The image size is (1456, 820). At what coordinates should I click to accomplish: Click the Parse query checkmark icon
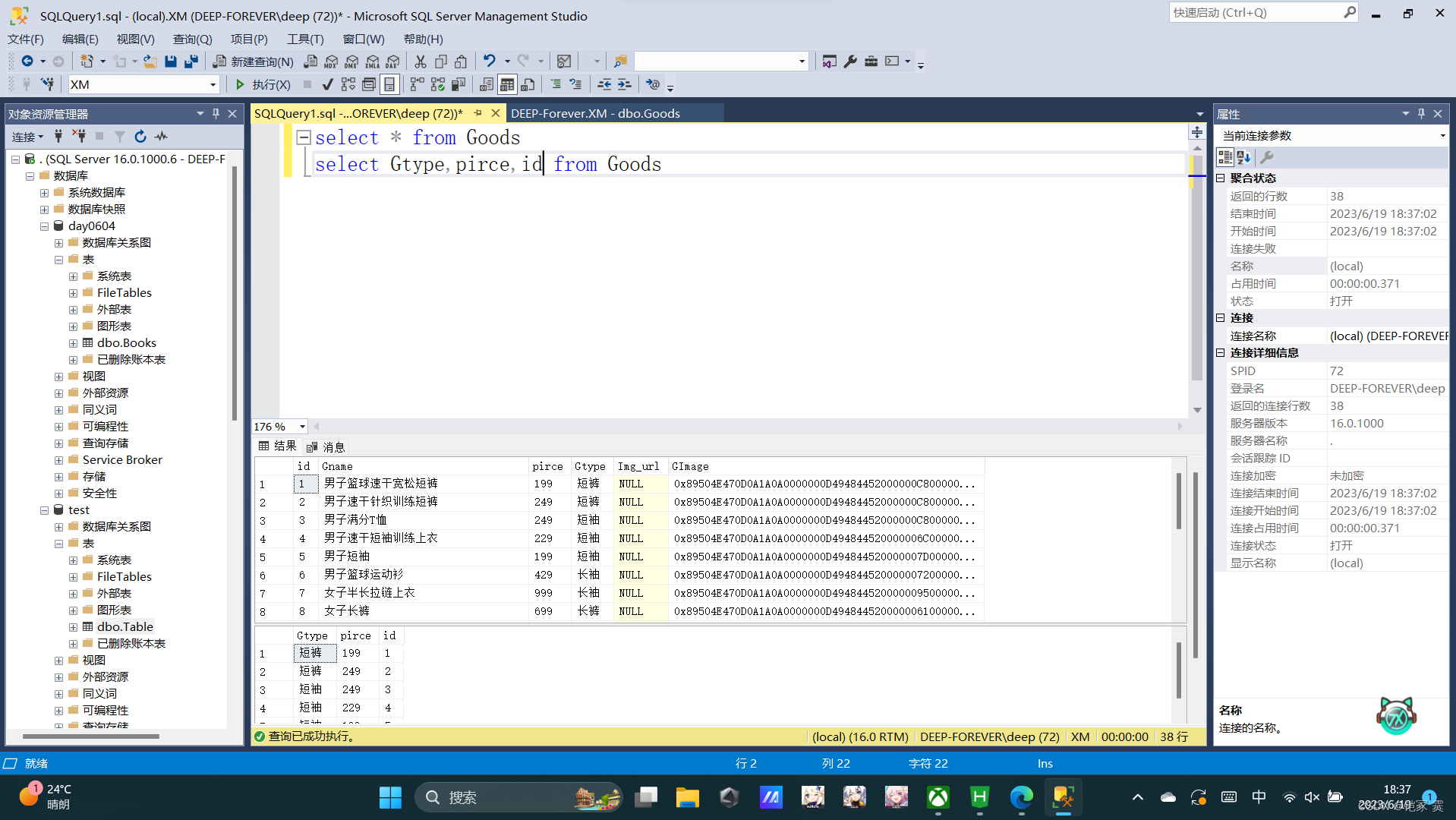(327, 84)
